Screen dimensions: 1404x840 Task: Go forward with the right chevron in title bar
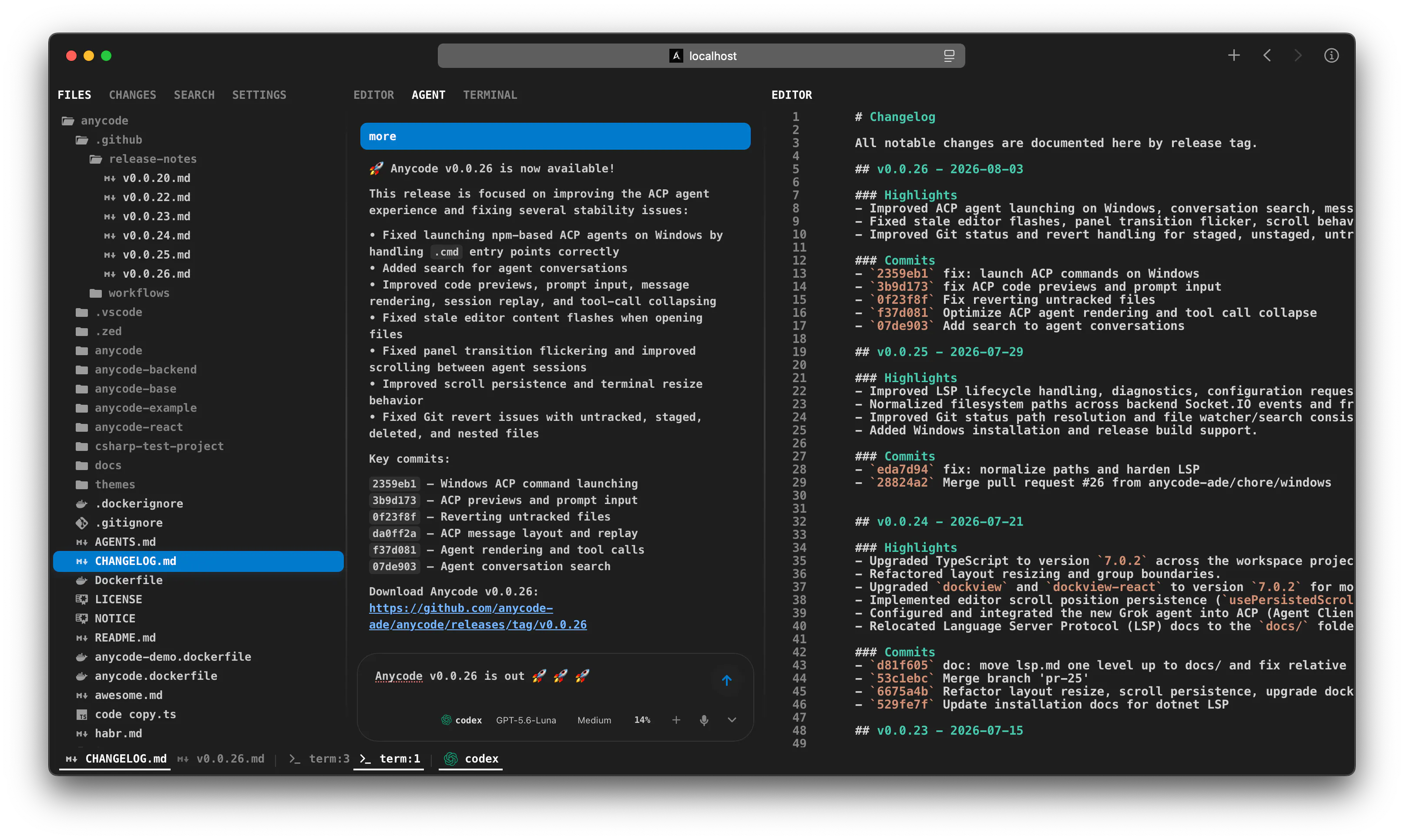[x=1298, y=55]
